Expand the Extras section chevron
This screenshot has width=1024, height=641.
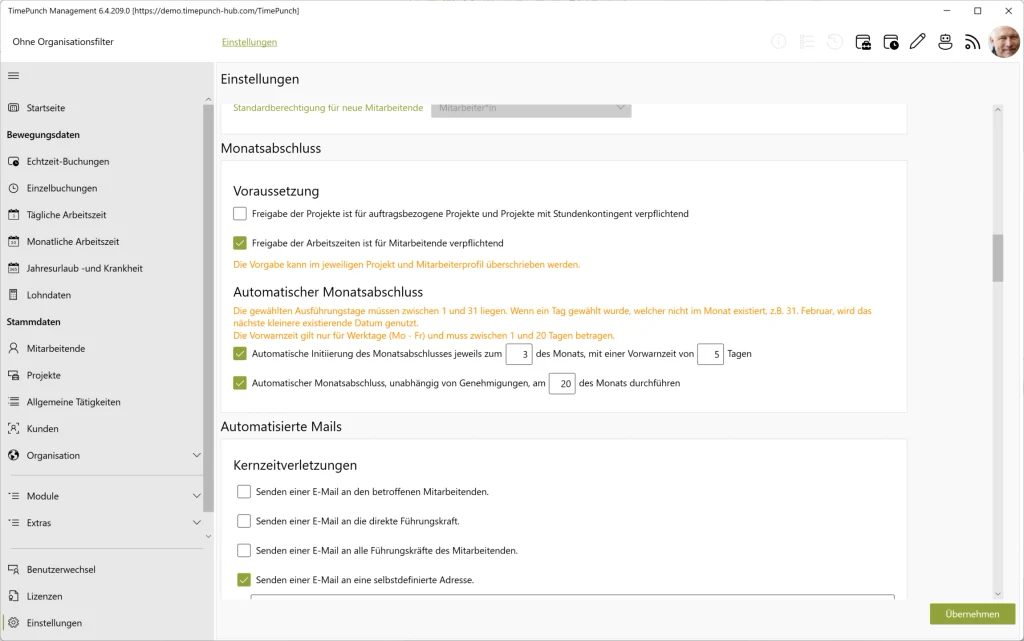(x=197, y=522)
